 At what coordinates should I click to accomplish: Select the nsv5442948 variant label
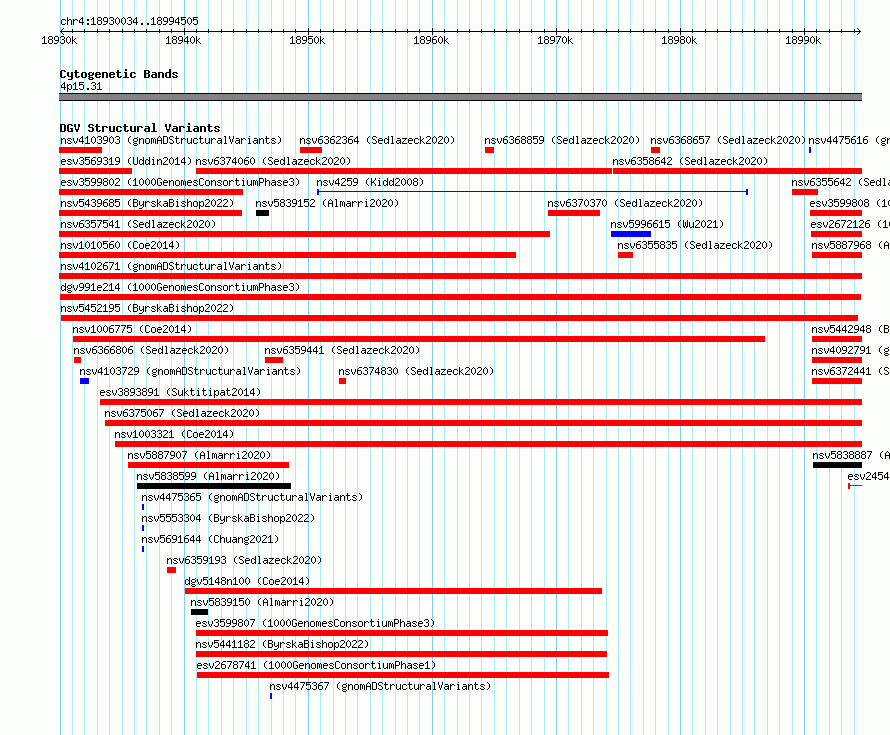point(850,329)
